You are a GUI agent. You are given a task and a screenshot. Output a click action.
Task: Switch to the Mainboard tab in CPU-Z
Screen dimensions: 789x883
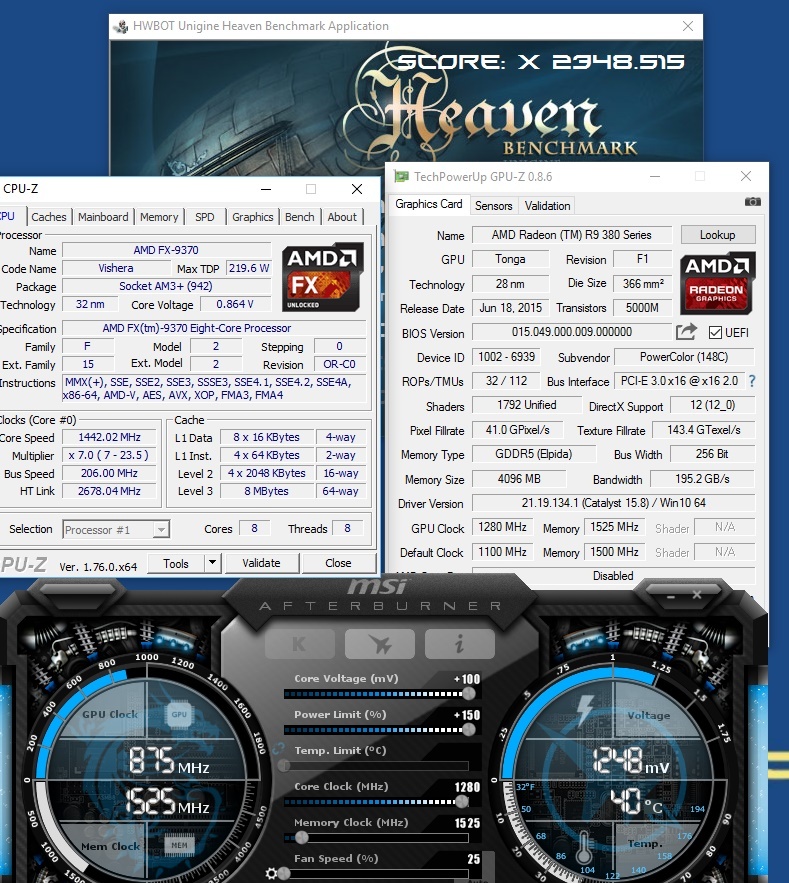(x=103, y=217)
